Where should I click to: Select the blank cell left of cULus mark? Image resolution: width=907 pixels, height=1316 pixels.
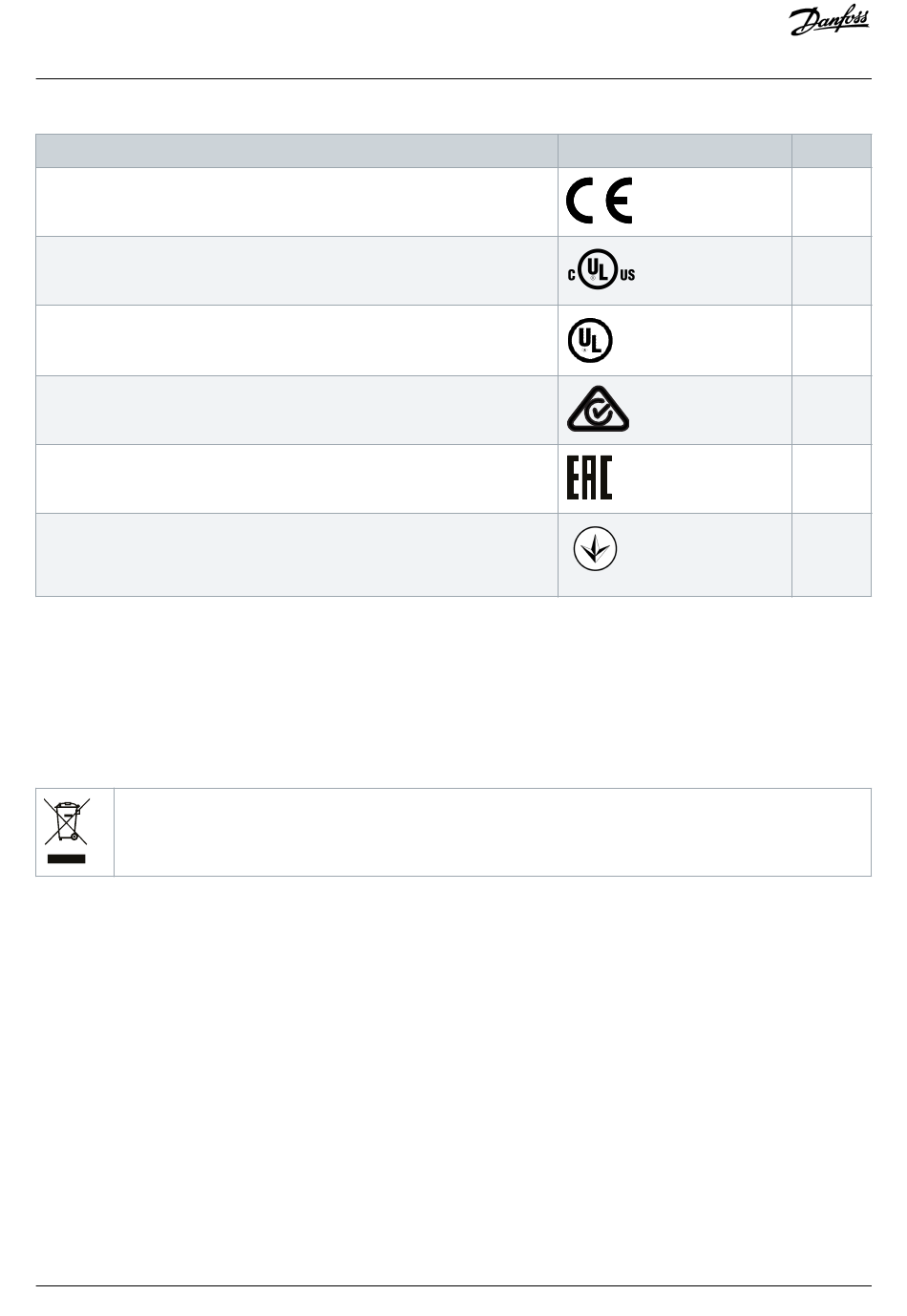pyautogui.click(x=297, y=271)
